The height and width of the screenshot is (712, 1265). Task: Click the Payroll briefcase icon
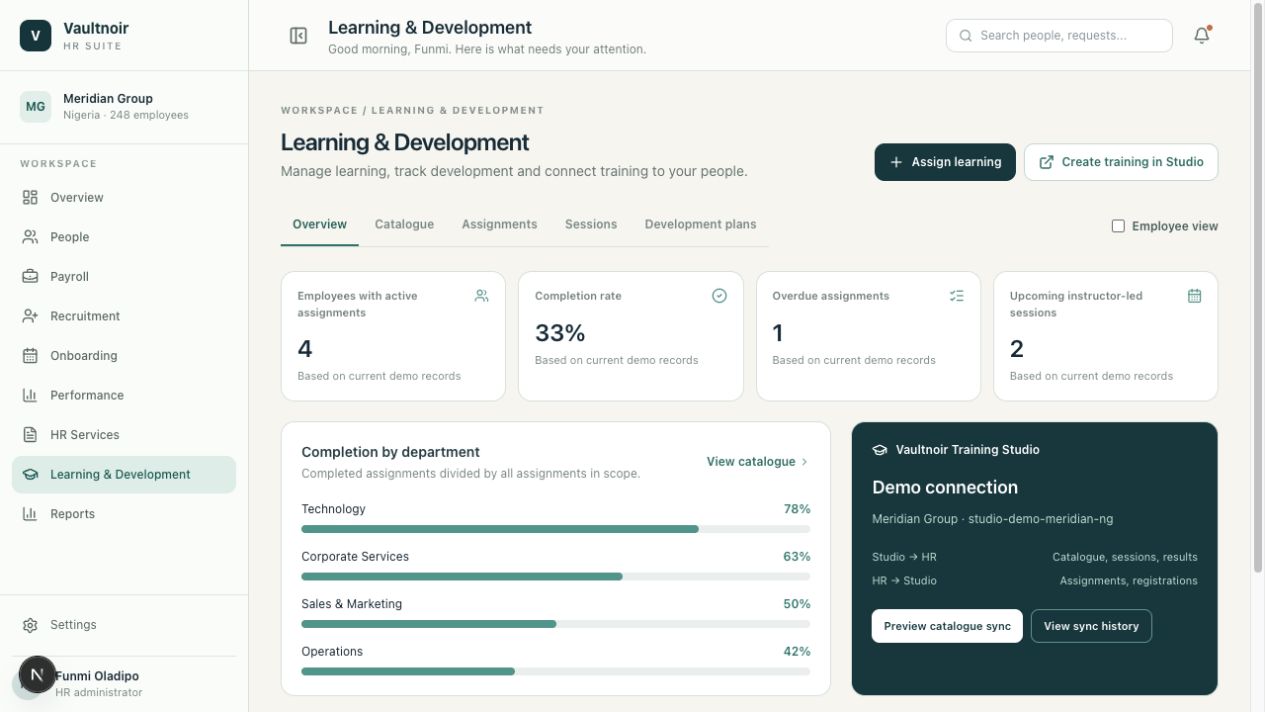[30, 276]
